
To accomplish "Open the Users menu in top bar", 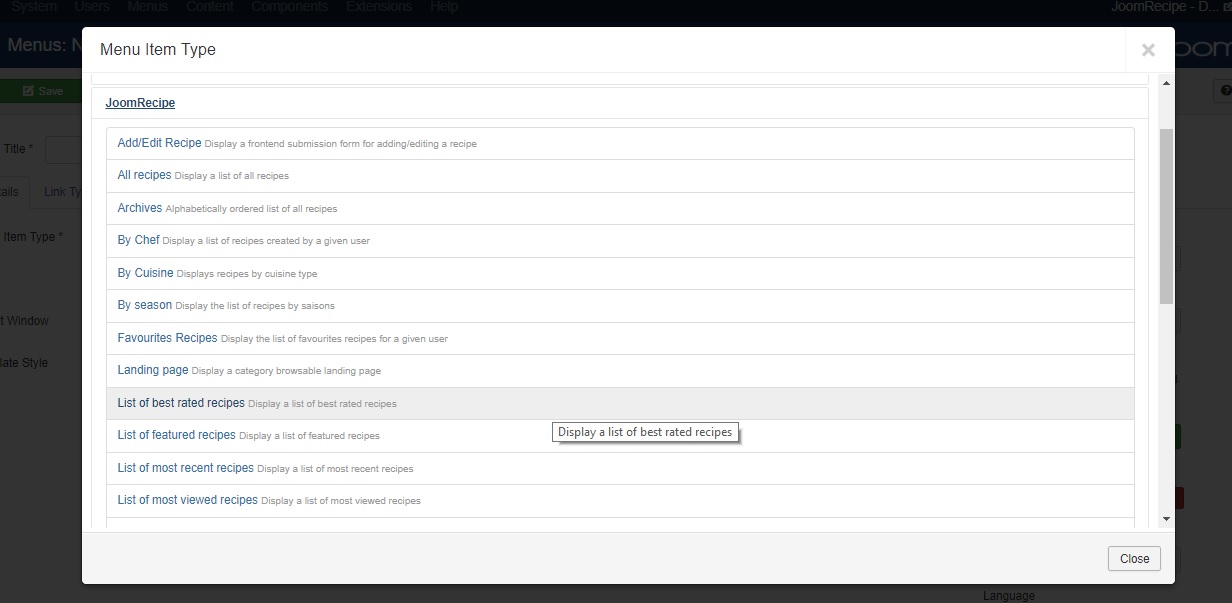I will click(x=92, y=6).
